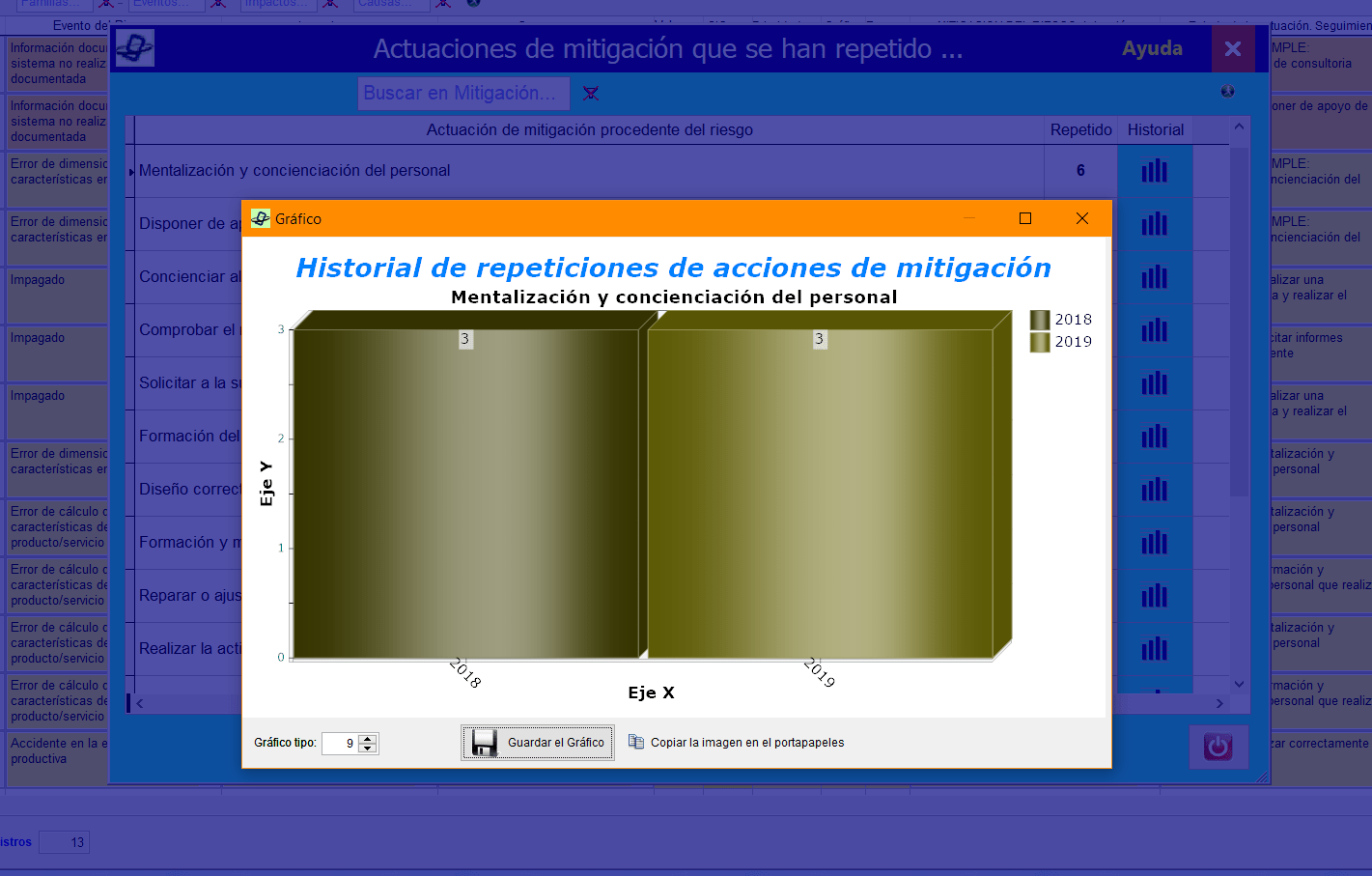Copy chart image to clipboard icon
Image resolution: width=1372 pixels, height=876 pixels.
pos(636,742)
